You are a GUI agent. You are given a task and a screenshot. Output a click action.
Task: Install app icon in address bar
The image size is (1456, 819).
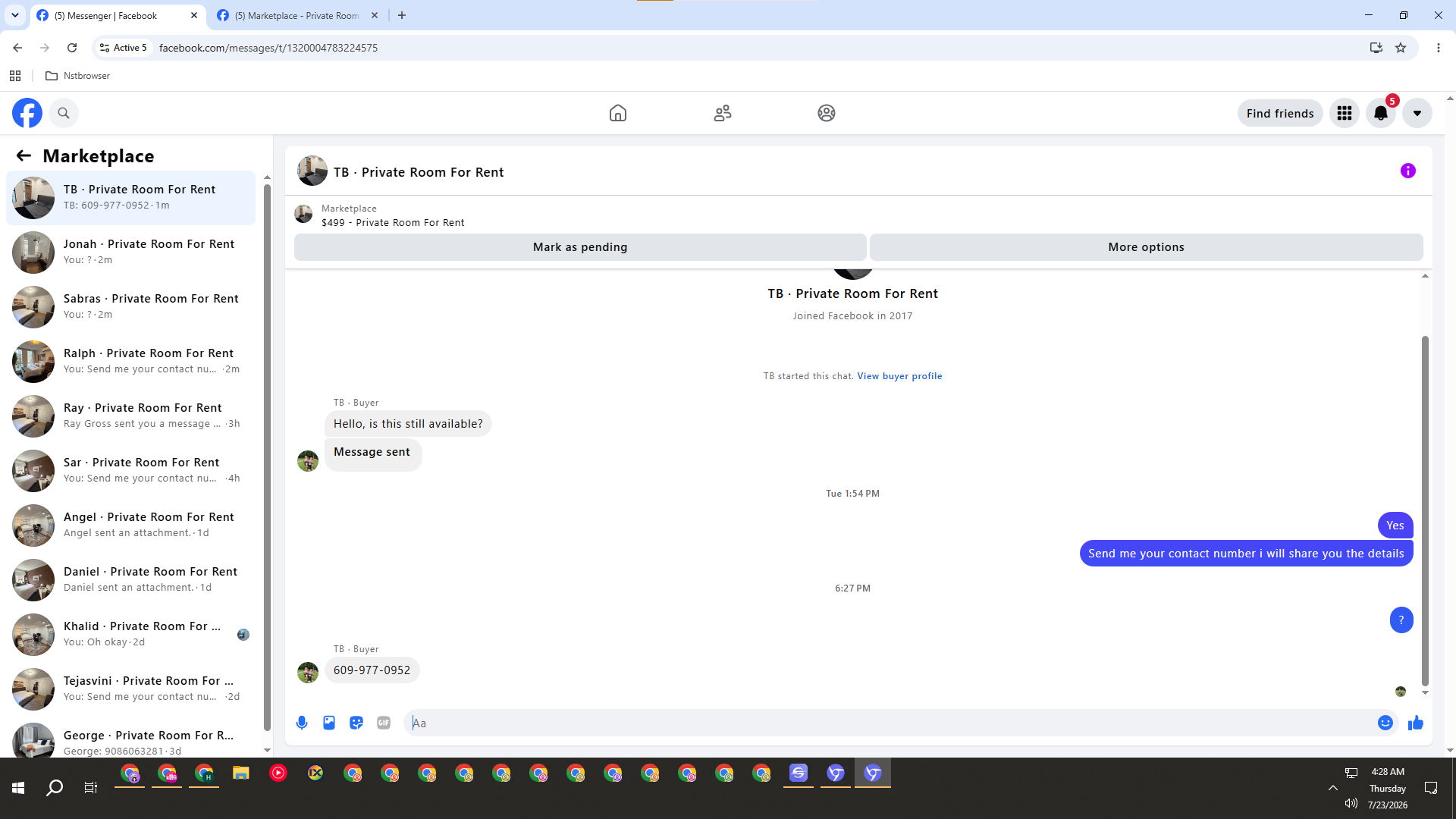[x=1376, y=48]
